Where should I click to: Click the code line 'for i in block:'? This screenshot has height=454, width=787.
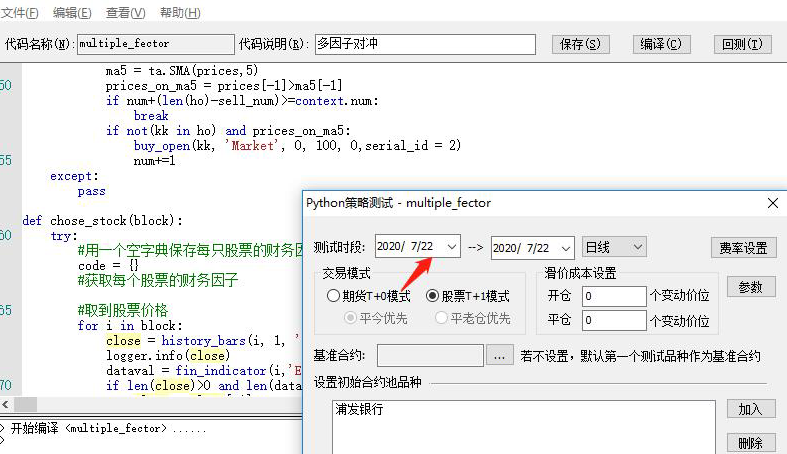click(x=130, y=326)
